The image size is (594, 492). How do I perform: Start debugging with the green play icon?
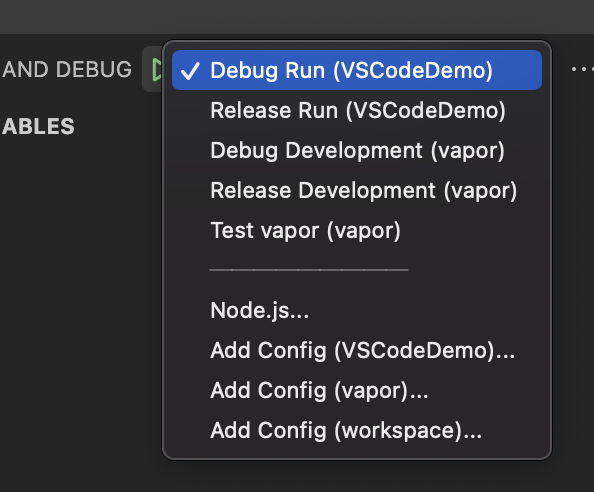156,70
